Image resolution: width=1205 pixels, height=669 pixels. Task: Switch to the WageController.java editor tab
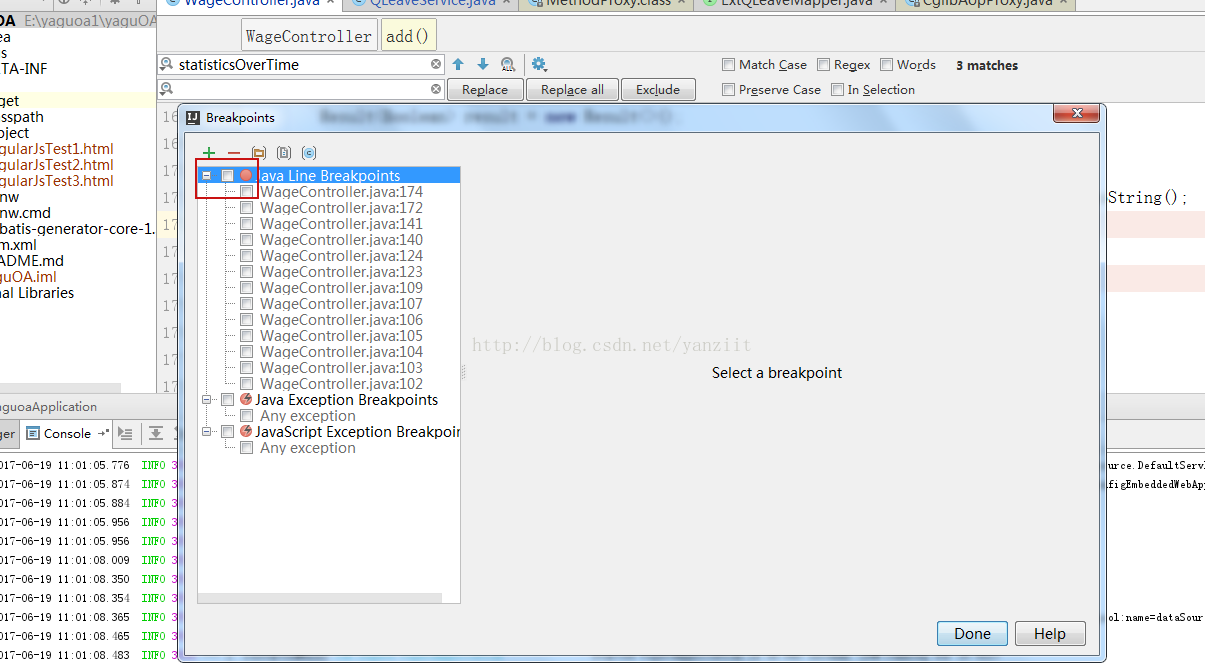click(x=252, y=4)
